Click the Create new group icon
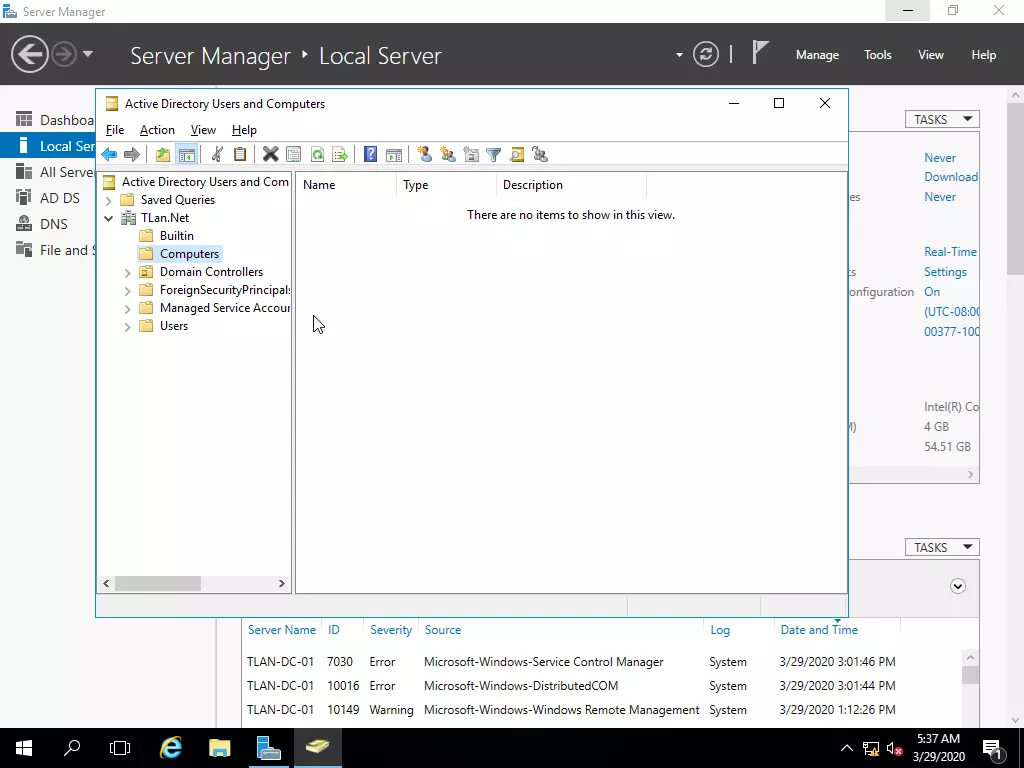Image resolution: width=1024 pixels, height=768 pixels. click(x=447, y=154)
